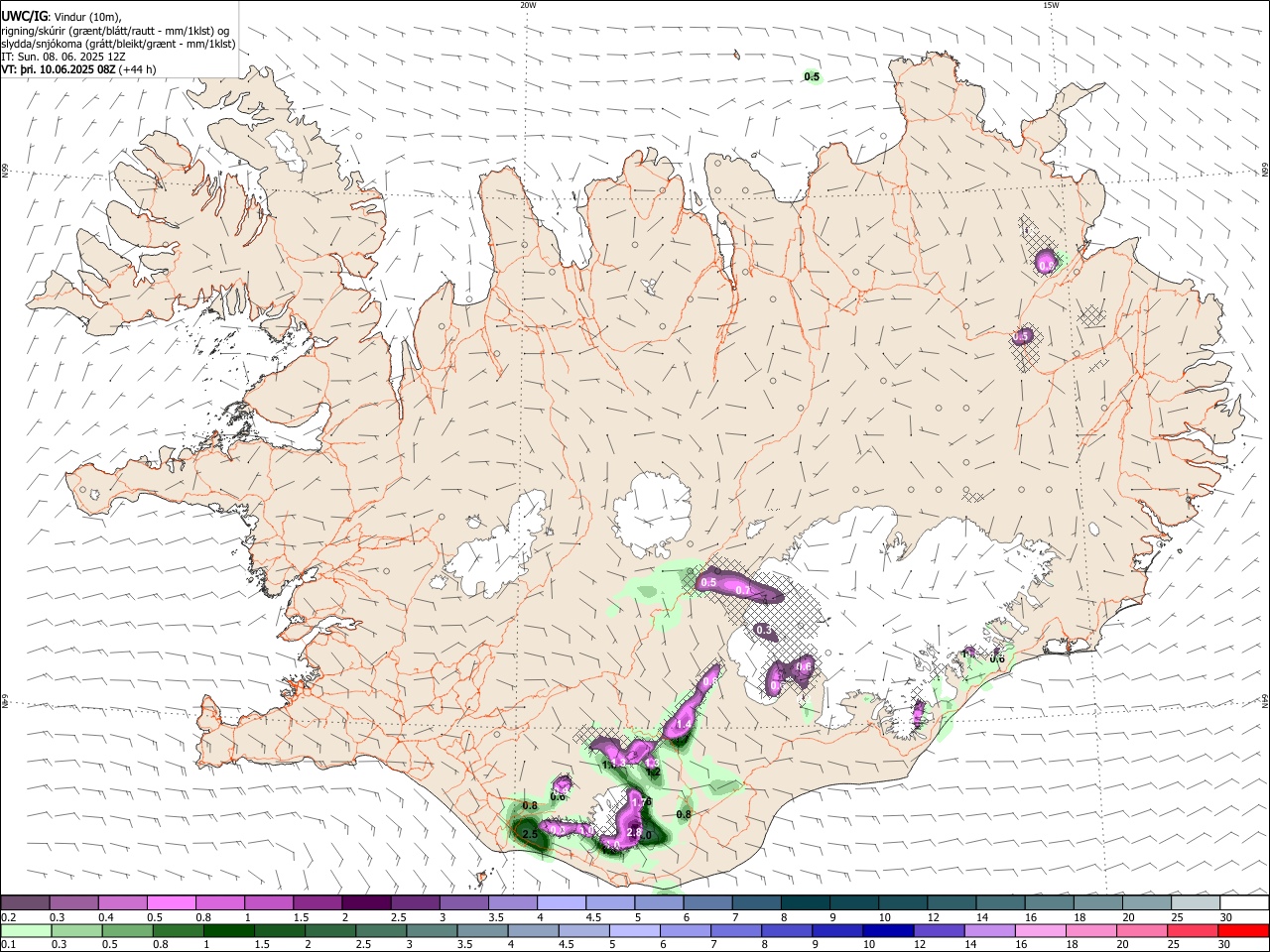Click the 2.5 rain value on southwest coast
This screenshot has height=952, width=1270.
530,835
